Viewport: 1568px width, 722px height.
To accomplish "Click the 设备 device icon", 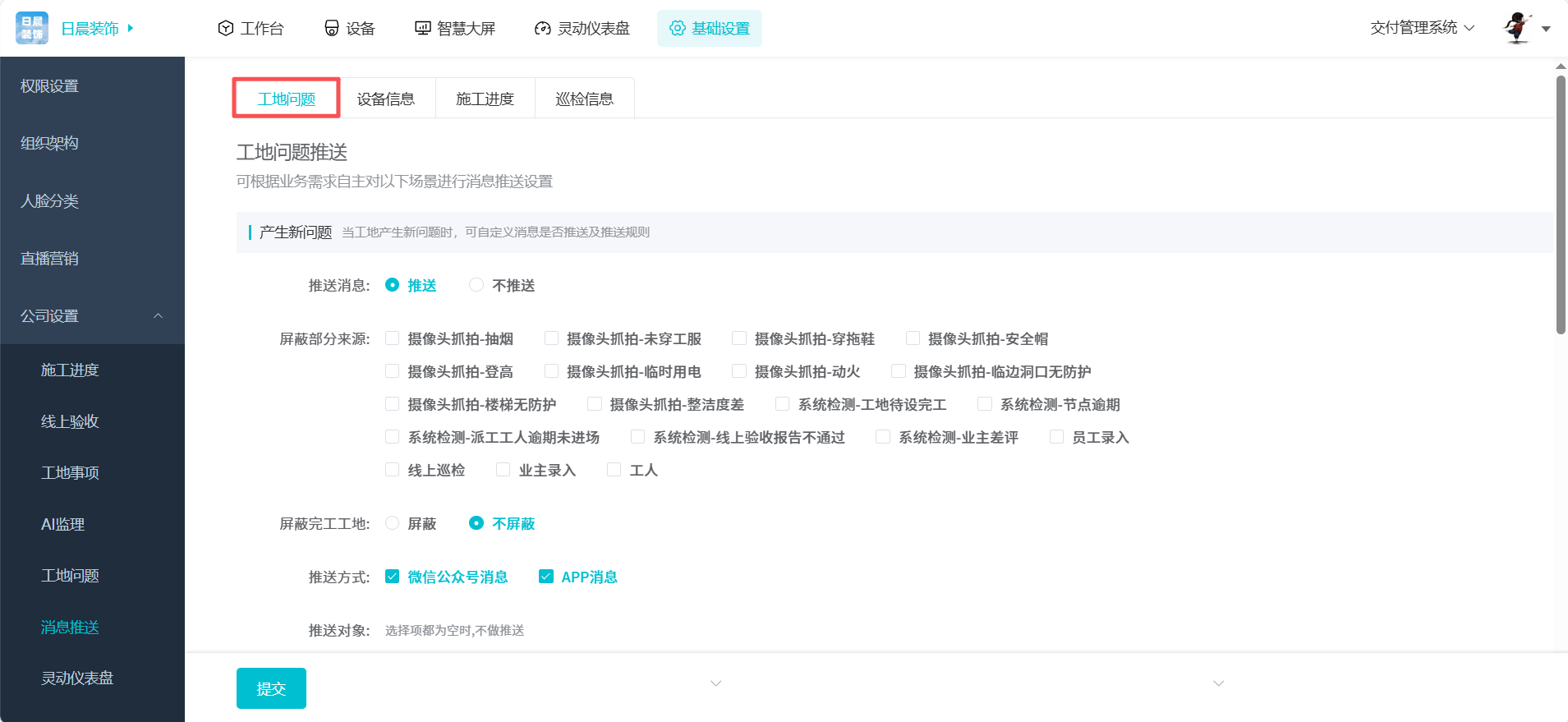I will coord(332,29).
